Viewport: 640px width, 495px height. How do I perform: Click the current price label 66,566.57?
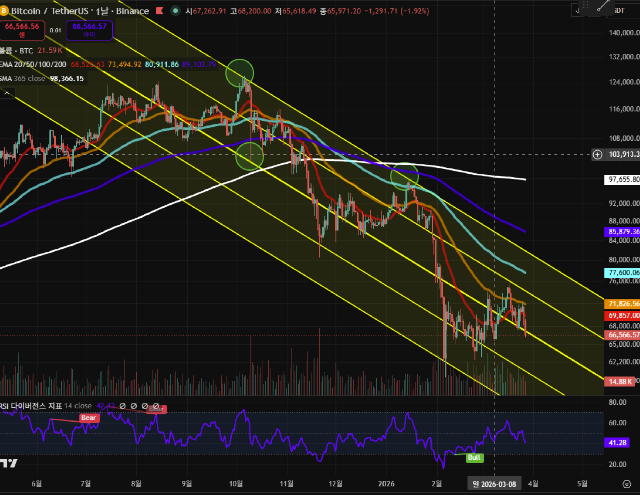pos(622,335)
